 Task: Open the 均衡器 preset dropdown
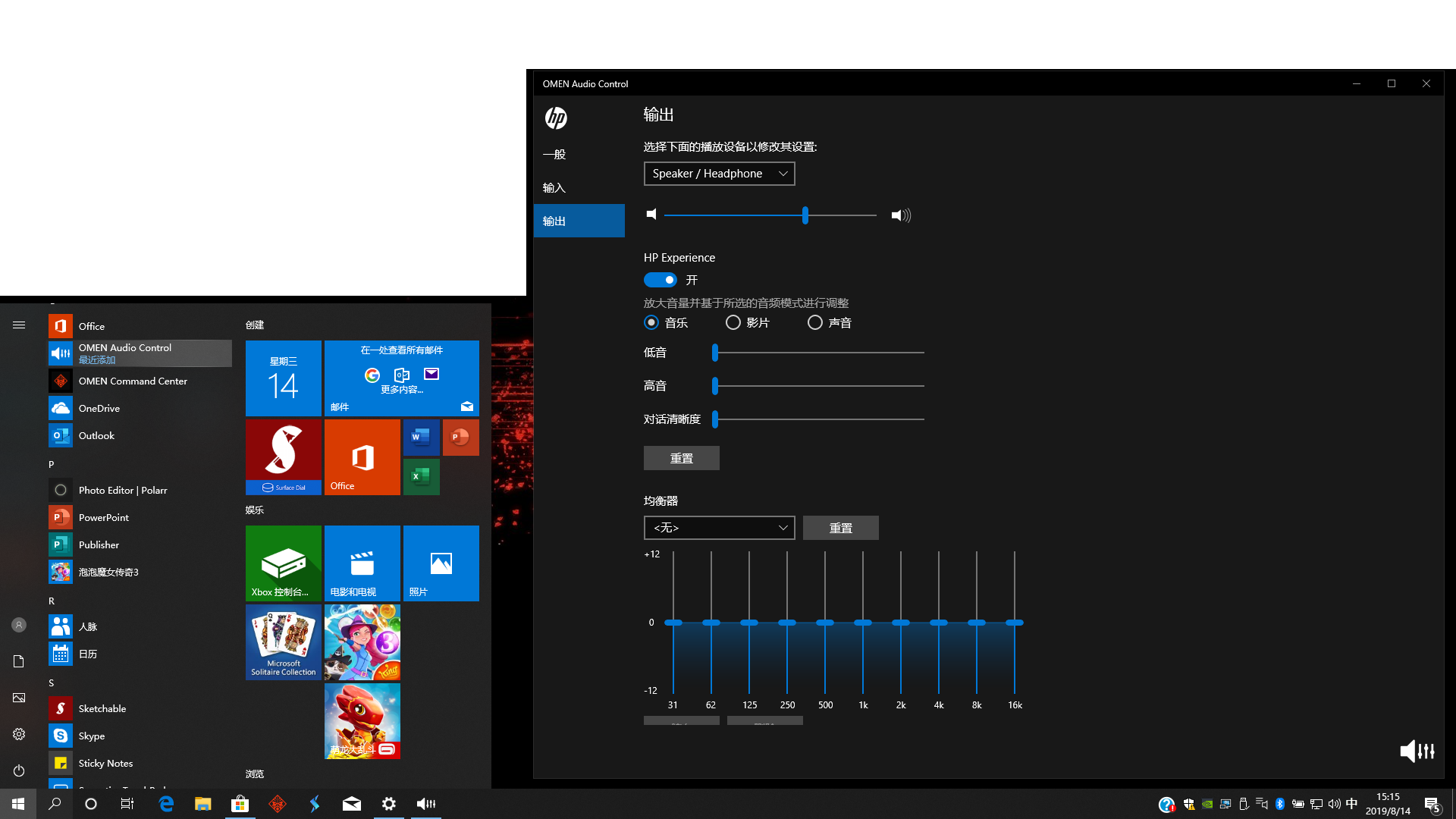tap(719, 527)
